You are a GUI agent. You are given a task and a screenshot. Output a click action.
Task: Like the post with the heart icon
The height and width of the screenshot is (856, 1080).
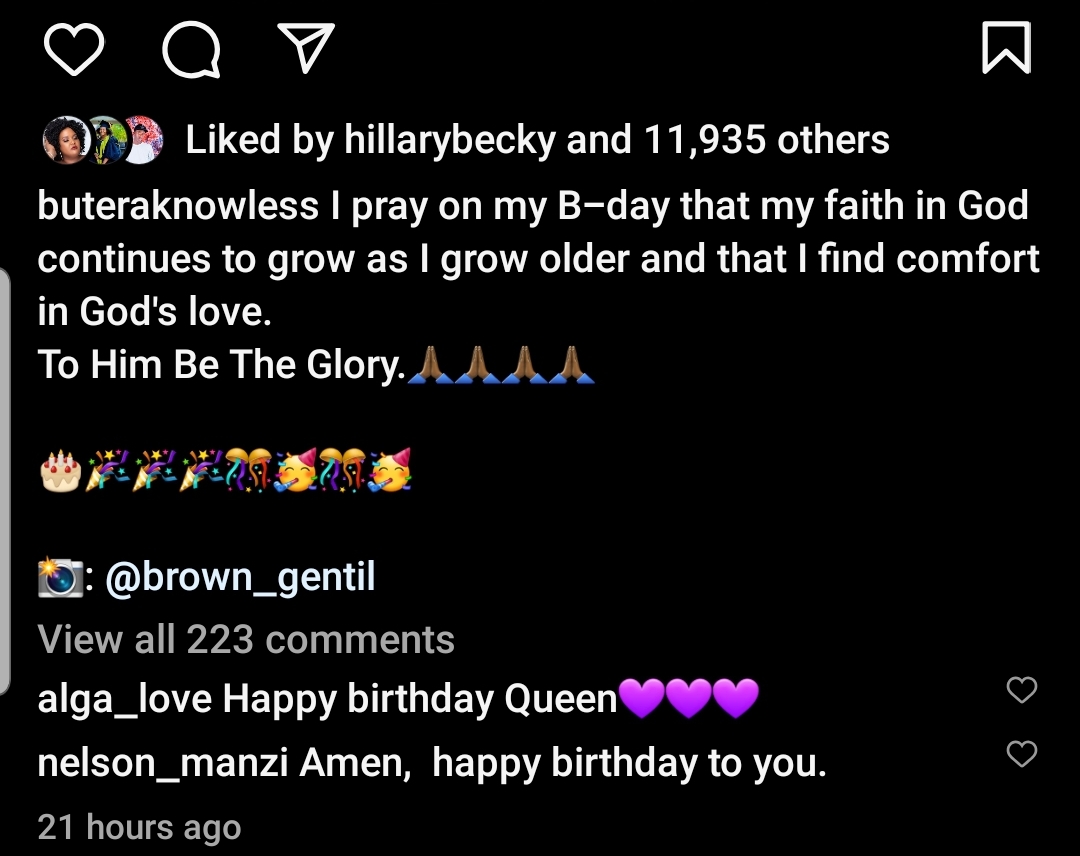[x=75, y=50]
